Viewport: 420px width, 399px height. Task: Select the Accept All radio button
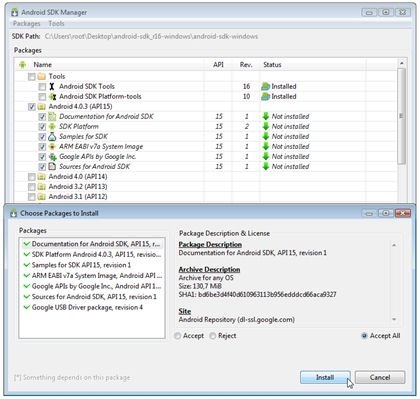pos(364,336)
